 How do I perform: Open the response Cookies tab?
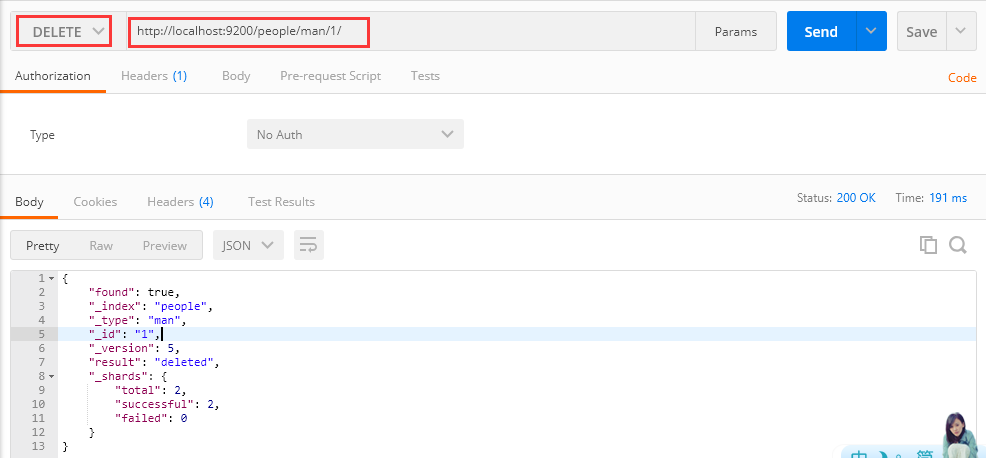[x=95, y=202]
